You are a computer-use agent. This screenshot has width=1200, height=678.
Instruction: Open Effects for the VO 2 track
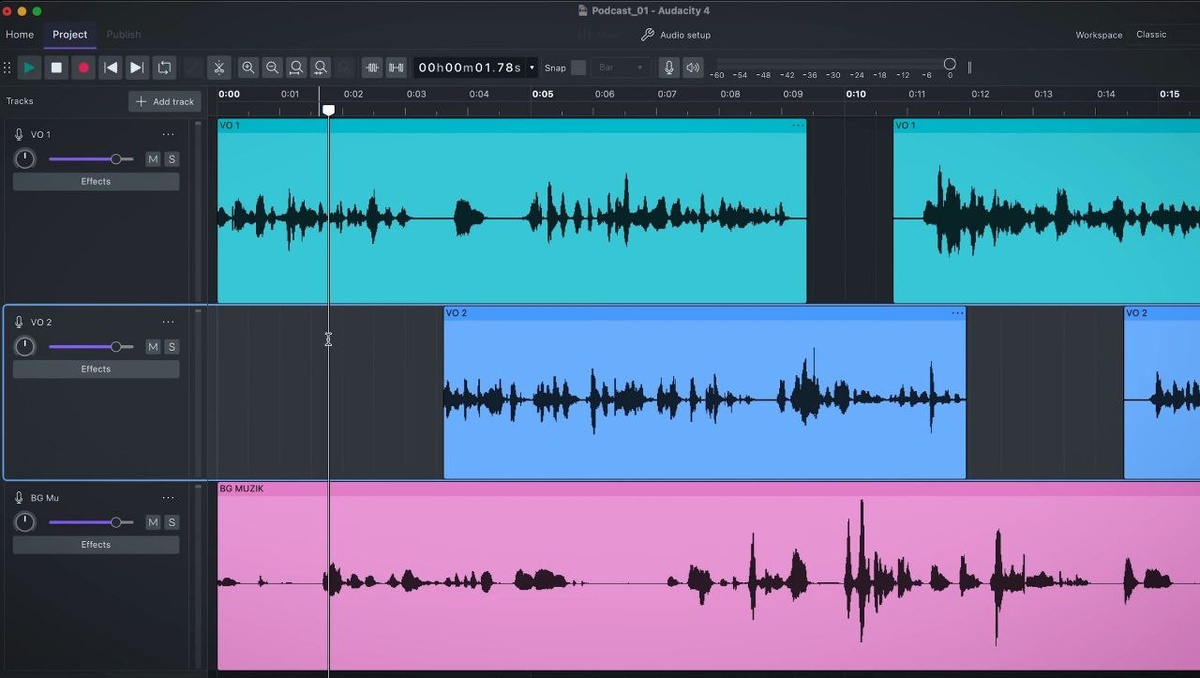[x=96, y=369]
